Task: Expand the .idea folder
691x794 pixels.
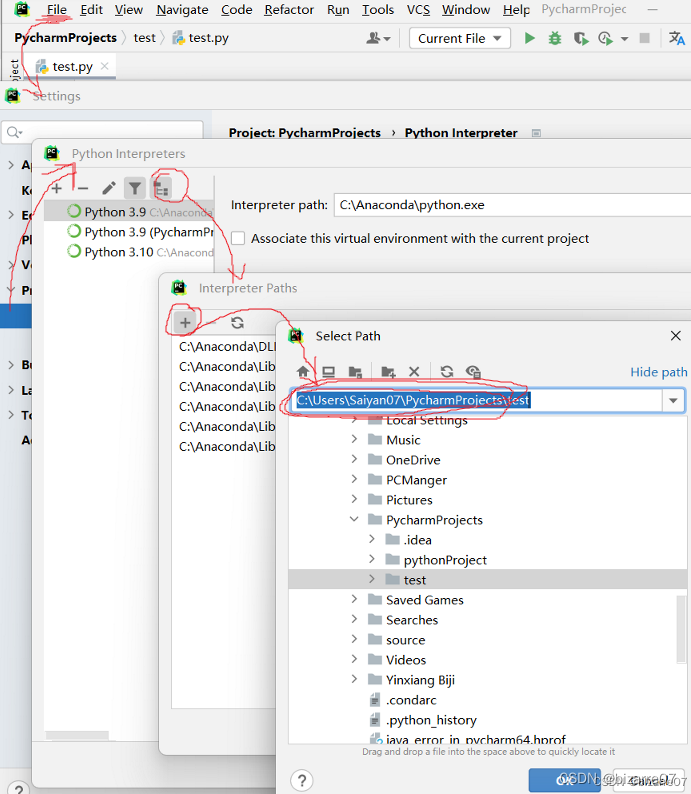Action: pos(372,539)
